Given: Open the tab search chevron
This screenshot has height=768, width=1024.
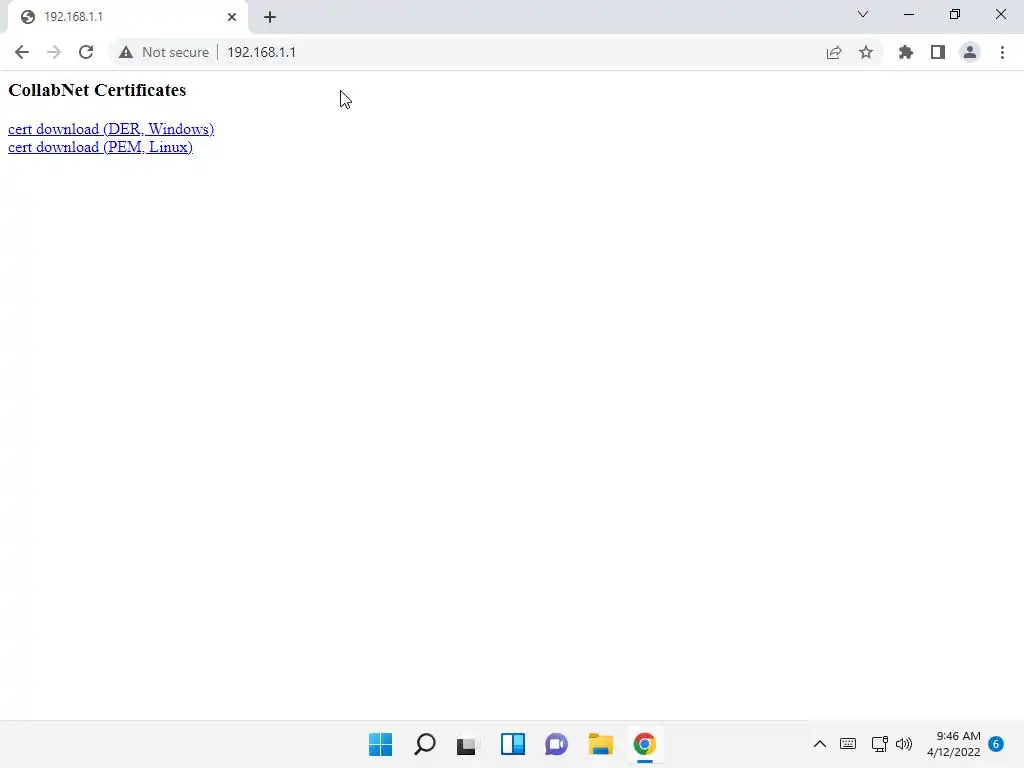Looking at the screenshot, I should pos(863,14).
